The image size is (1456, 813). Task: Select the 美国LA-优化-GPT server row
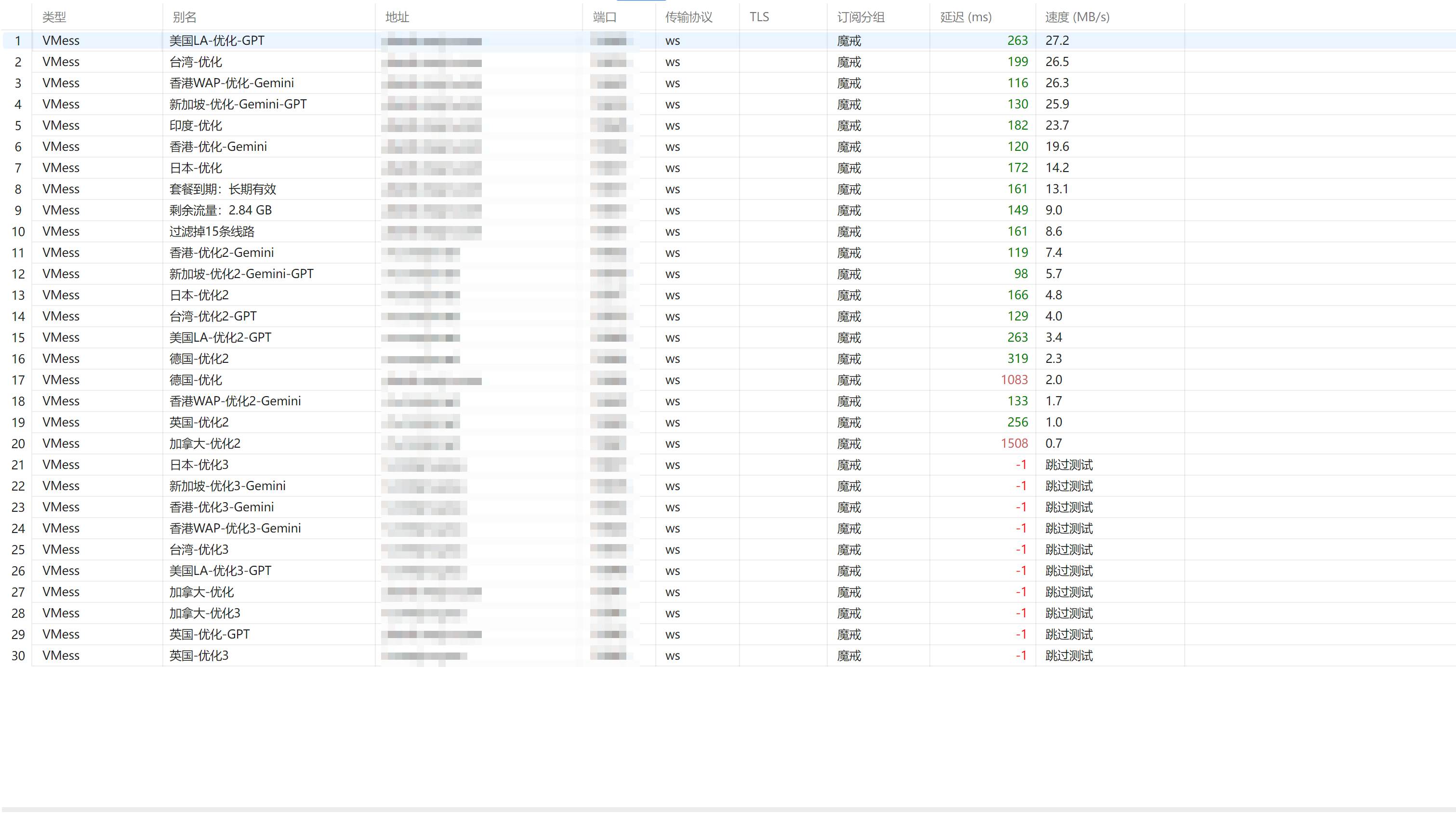[x=728, y=40]
